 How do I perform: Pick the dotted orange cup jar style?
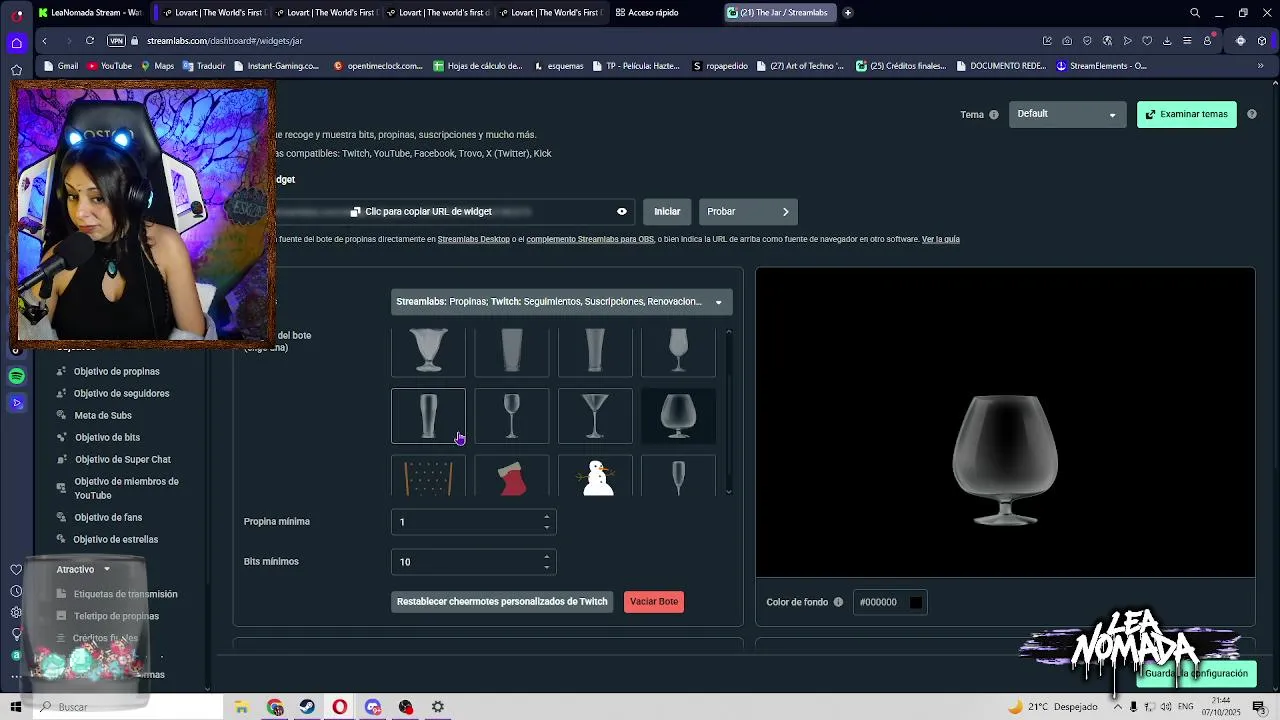428,477
